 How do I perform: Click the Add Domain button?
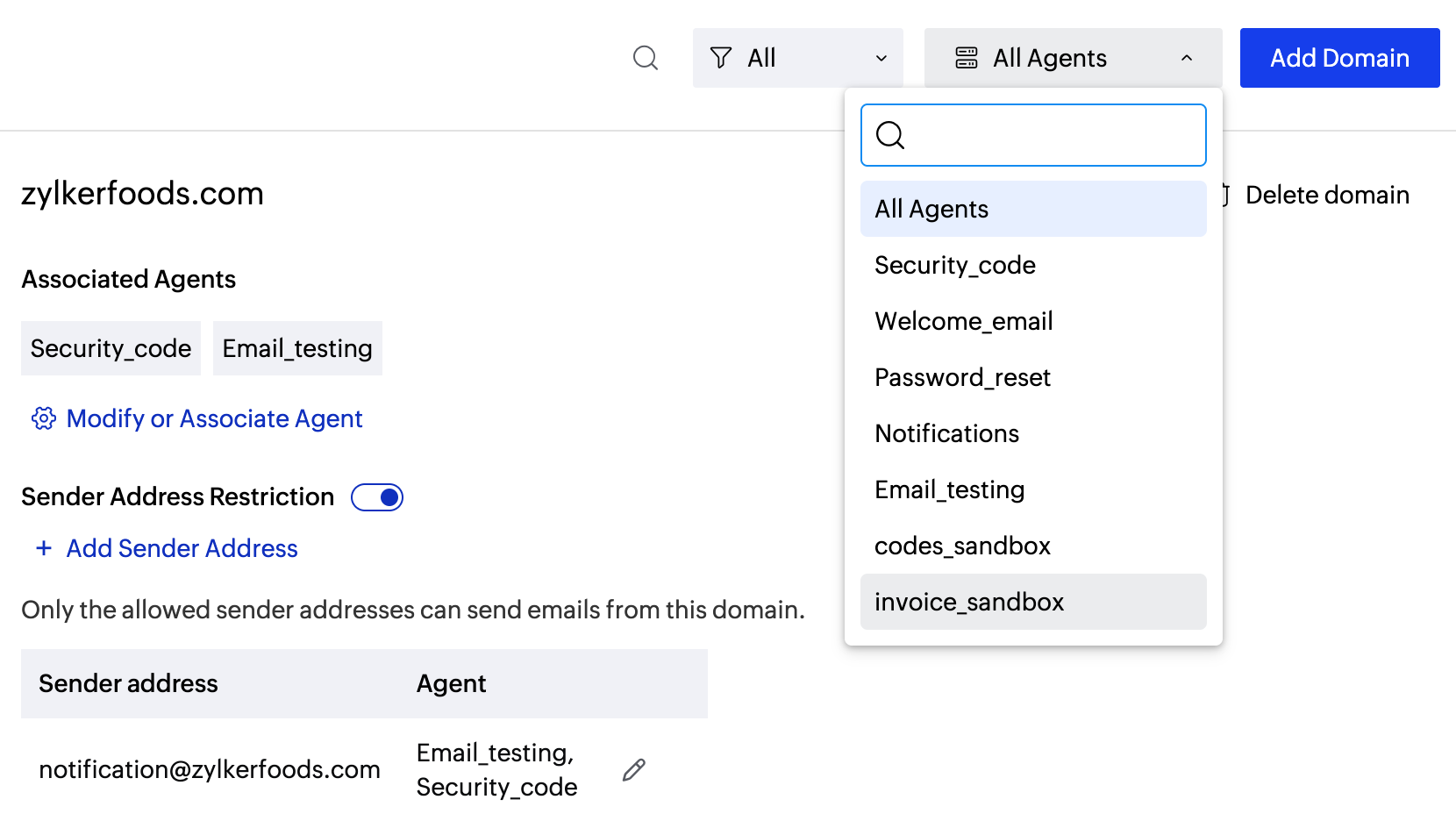1339,58
